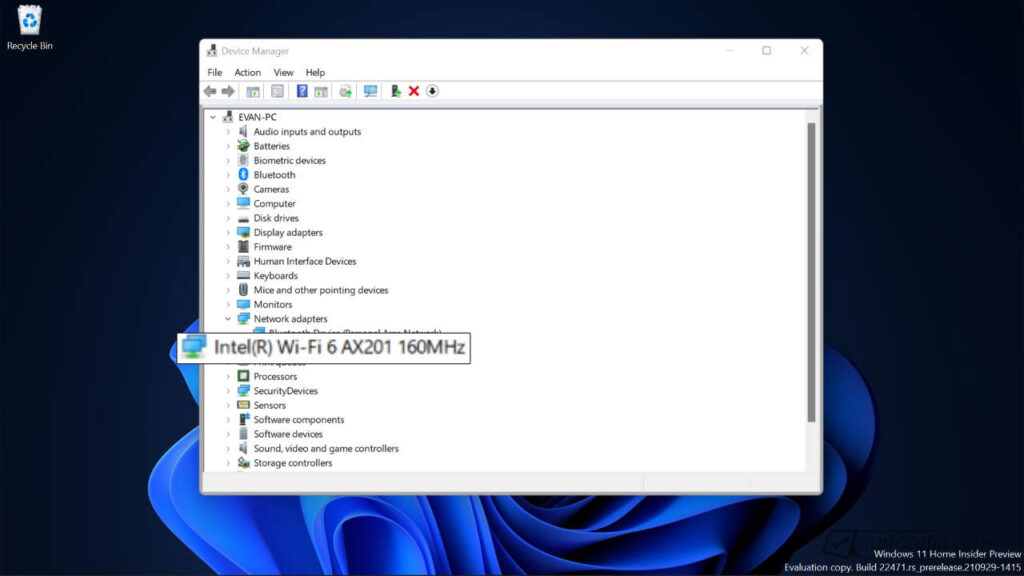Screen dimensions: 1024x576
Task: Select the Monitors tree label
Action: pos(273,304)
